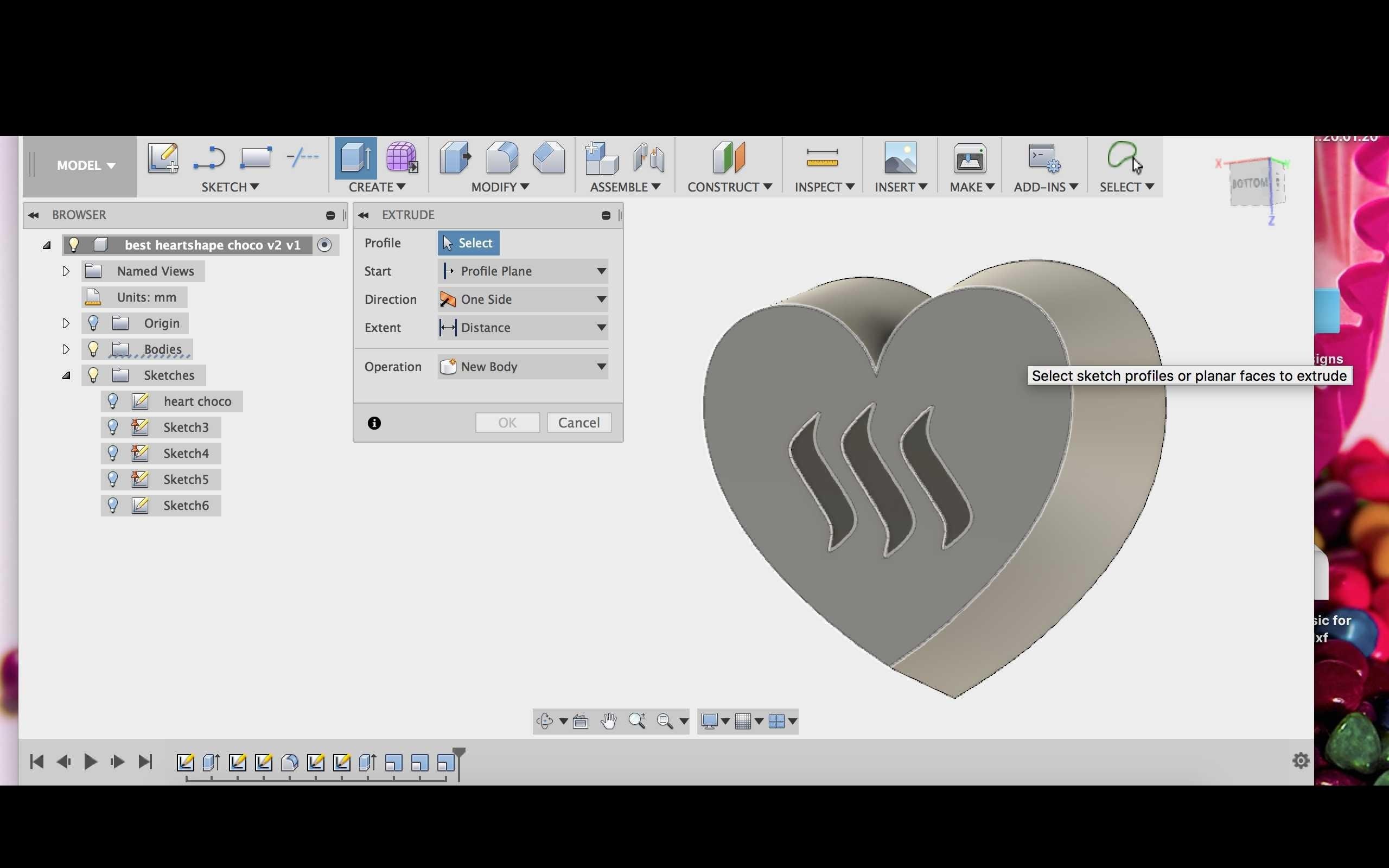Open the Scripts and Add-Ins icon
Image resolution: width=1389 pixels, height=868 pixels.
pos(1044,158)
